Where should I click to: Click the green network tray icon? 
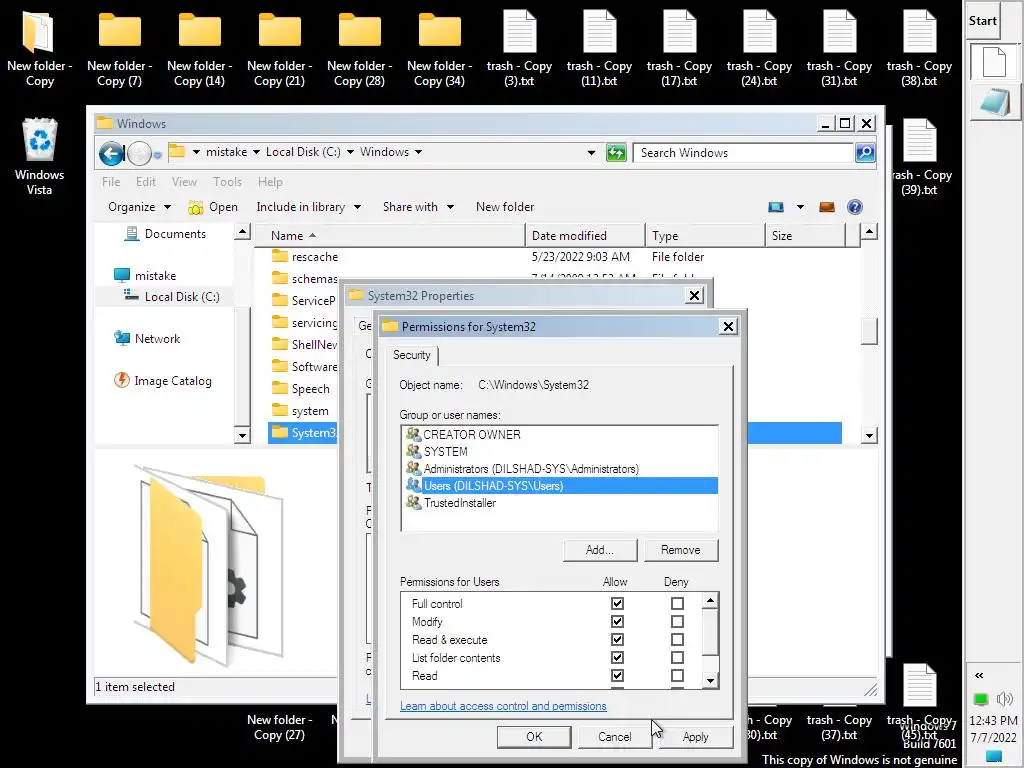980,699
